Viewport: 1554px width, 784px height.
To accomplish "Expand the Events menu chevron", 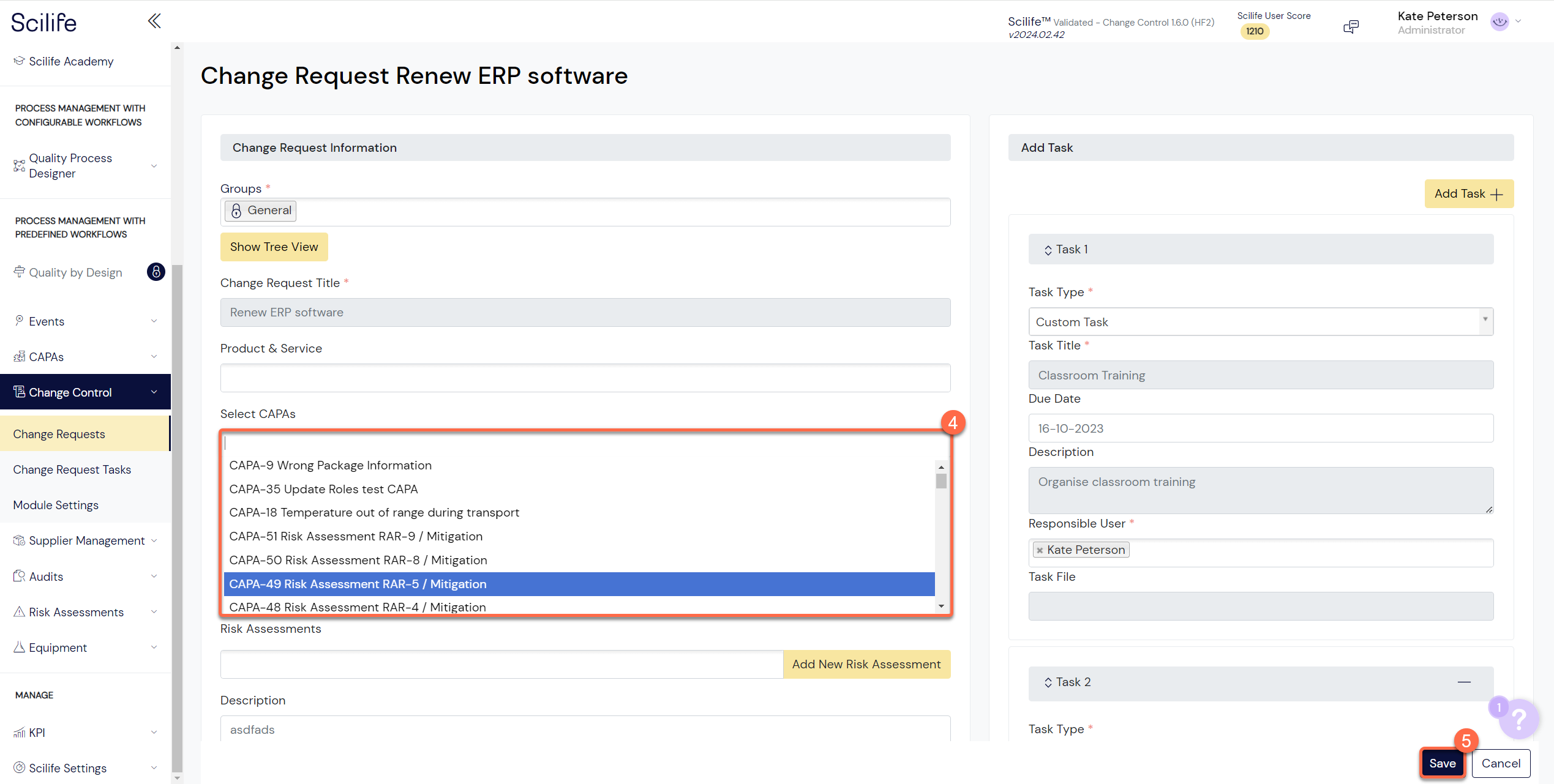I will click(154, 321).
